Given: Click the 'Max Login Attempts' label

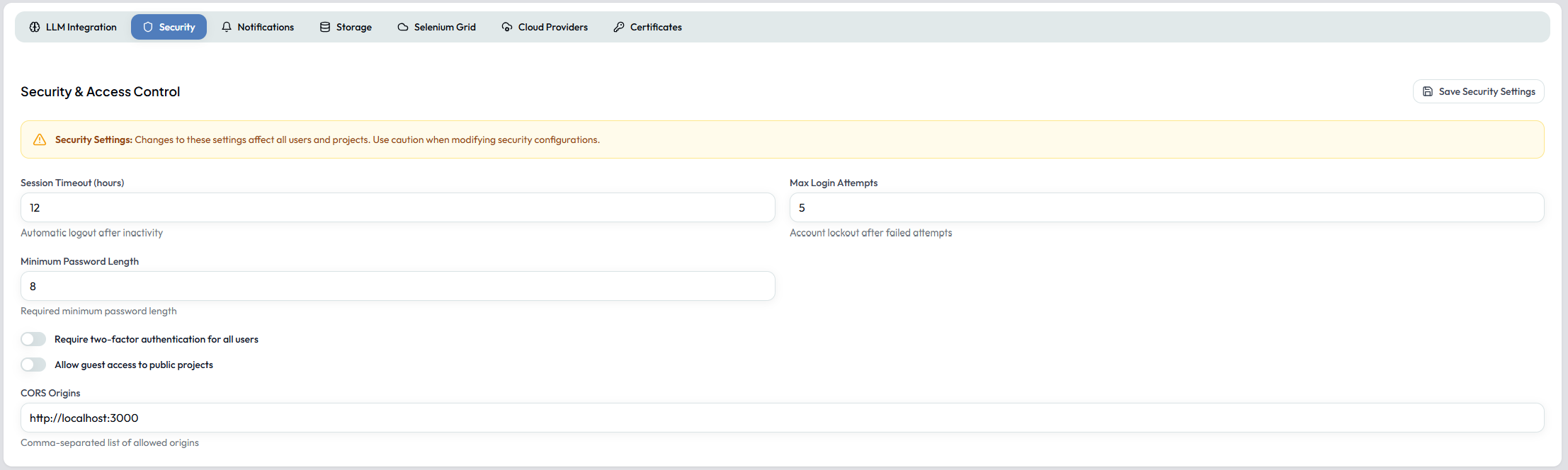Looking at the screenshot, I should pos(834,183).
